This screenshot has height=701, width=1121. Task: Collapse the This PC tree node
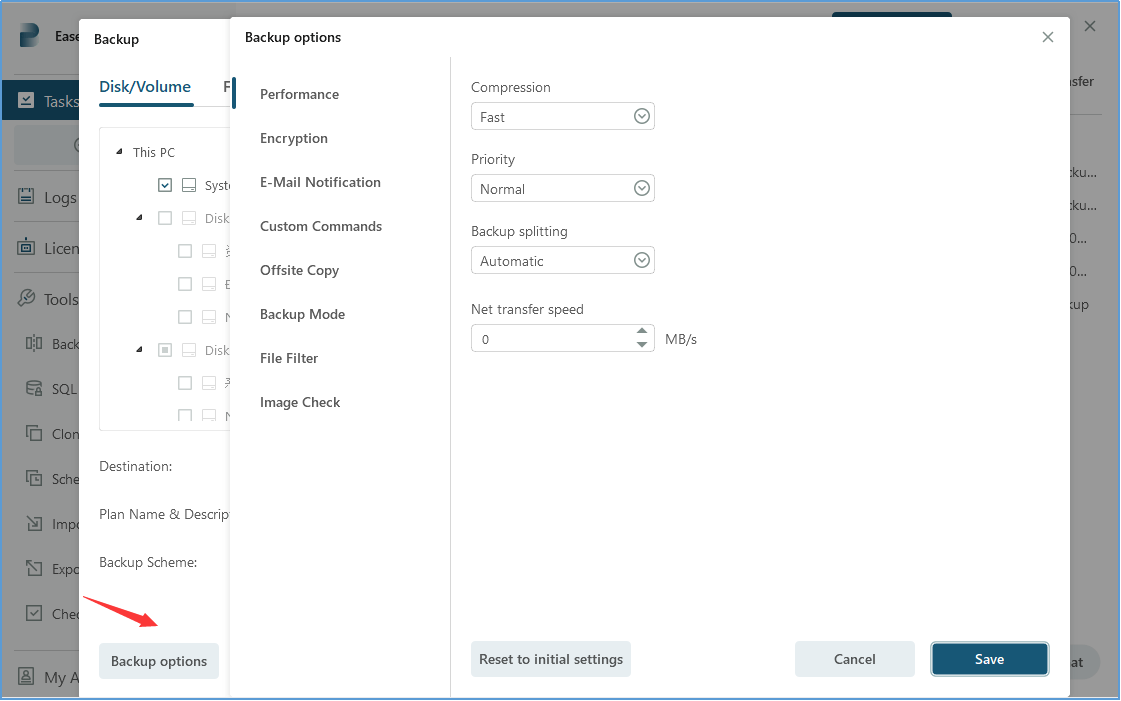120,152
